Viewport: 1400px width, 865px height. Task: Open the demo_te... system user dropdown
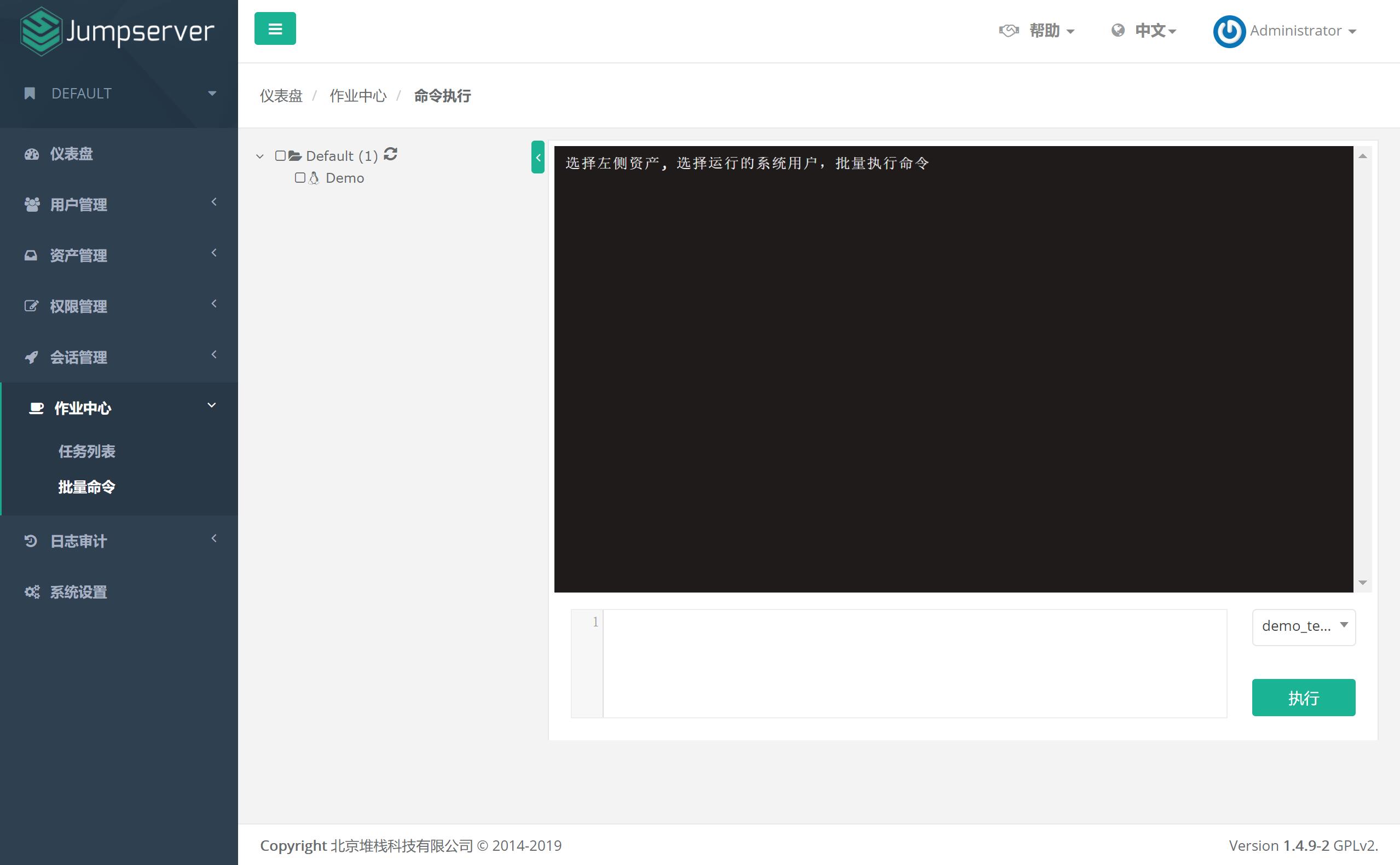pyautogui.click(x=1304, y=627)
